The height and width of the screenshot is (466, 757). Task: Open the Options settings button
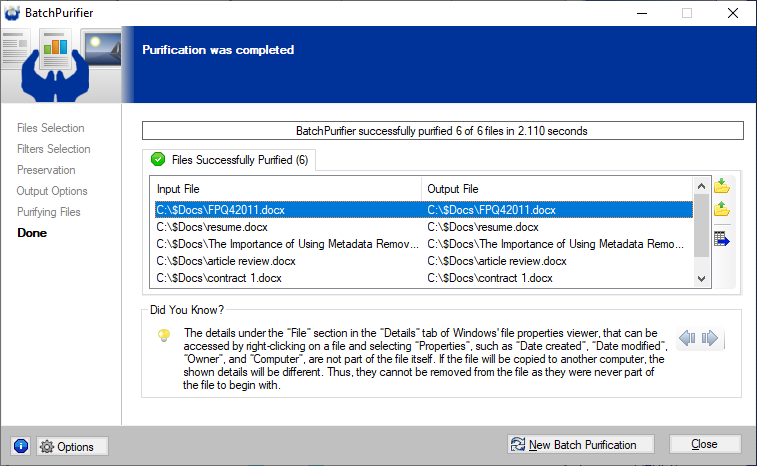[72, 446]
